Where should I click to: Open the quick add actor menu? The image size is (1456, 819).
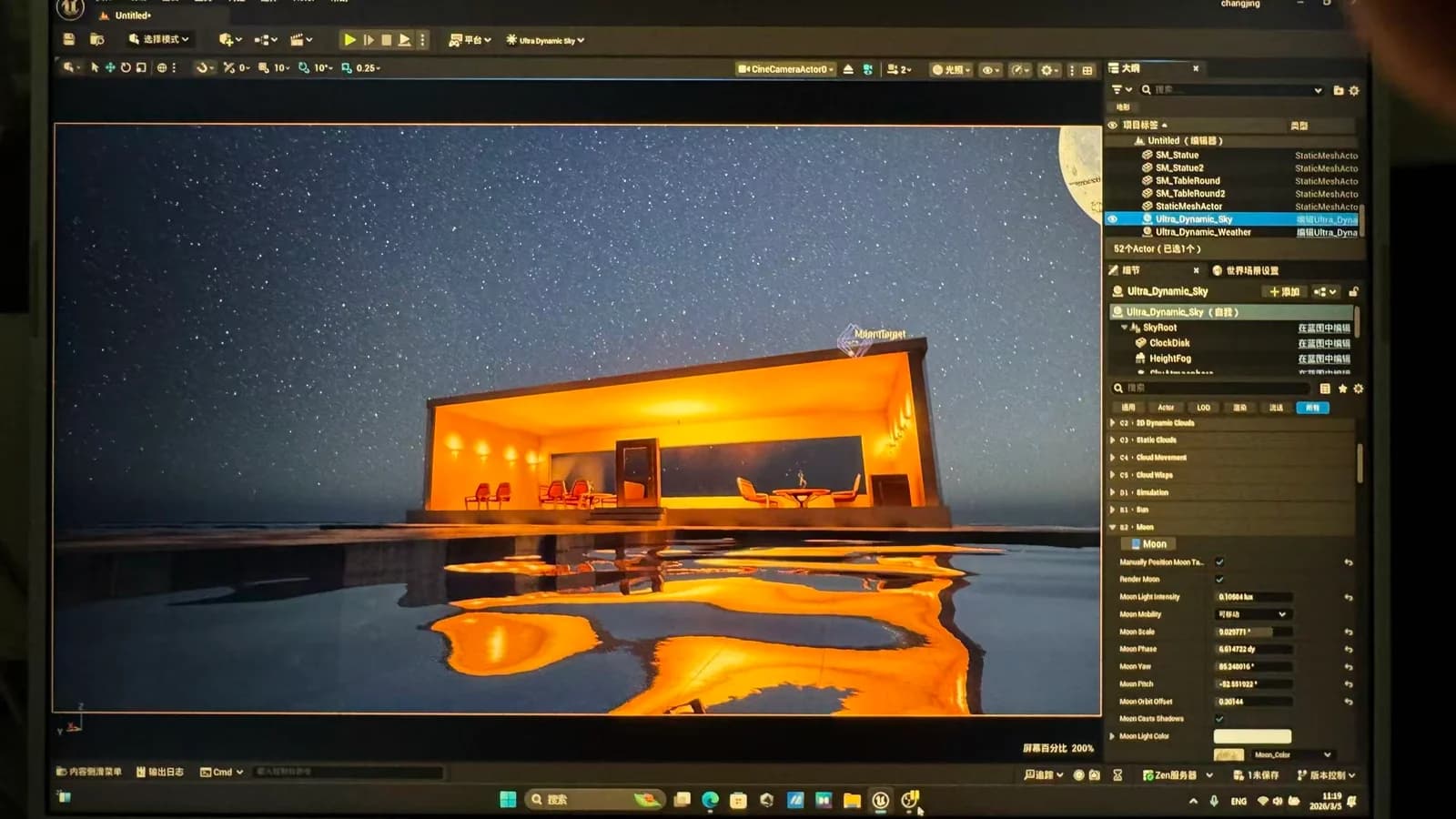(230, 40)
